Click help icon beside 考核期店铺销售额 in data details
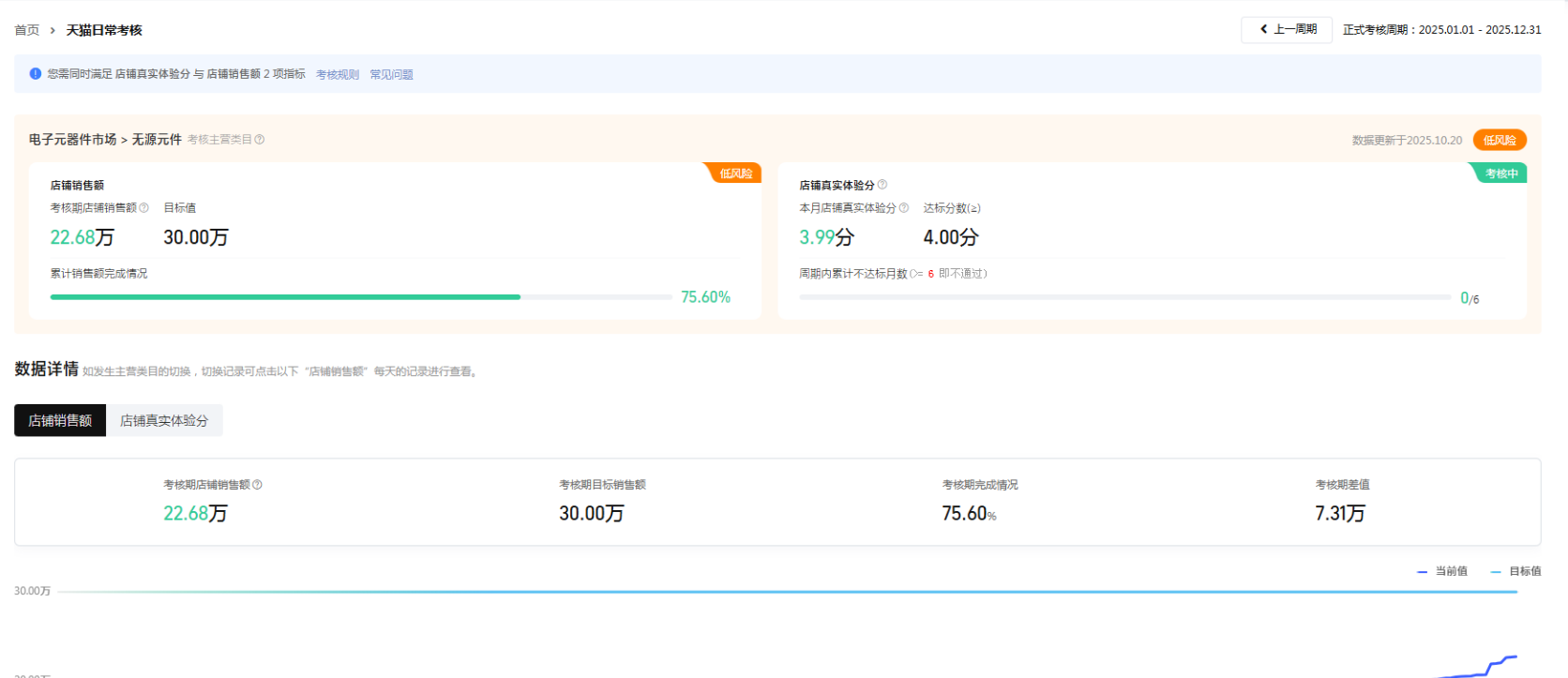The height and width of the screenshot is (678, 1568). pos(257,485)
